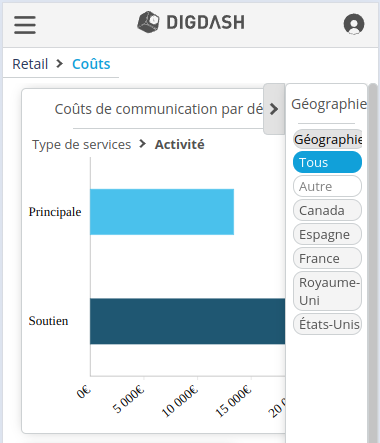Open the user account profile icon

tap(354, 24)
